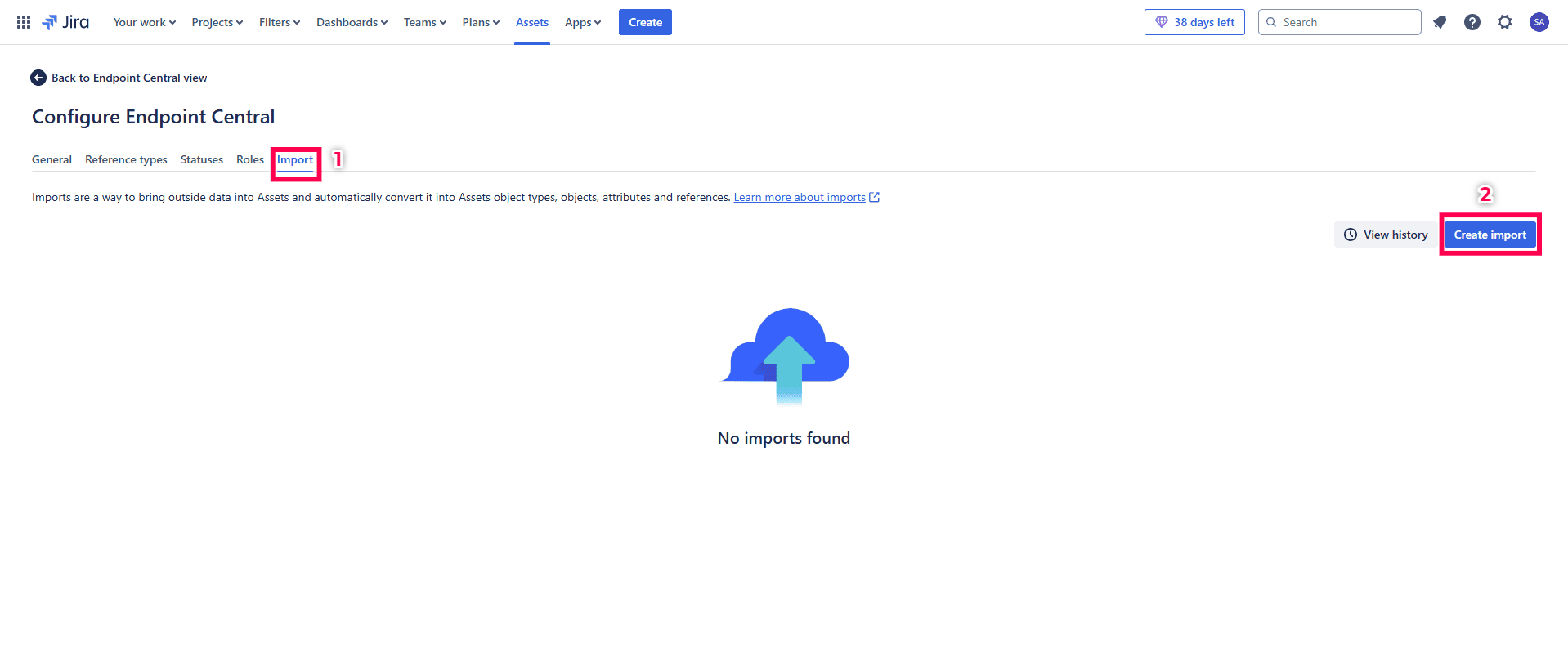Switch to the General tab
Image resolution: width=1568 pixels, height=648 pixels.
coord(52,159)
